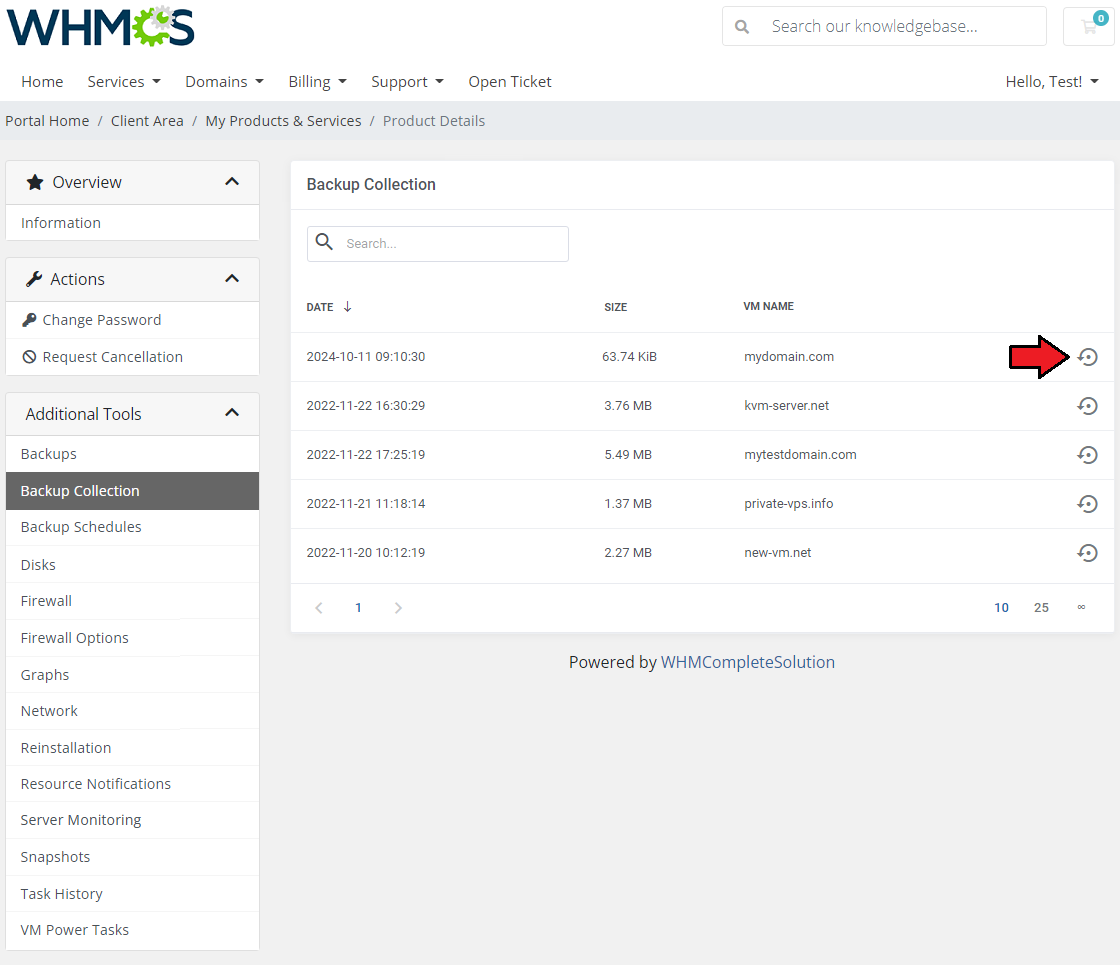Screen dimensions: 1120x965
Task: Open the shopping cart icon
Action: [x=1089, y=26]
